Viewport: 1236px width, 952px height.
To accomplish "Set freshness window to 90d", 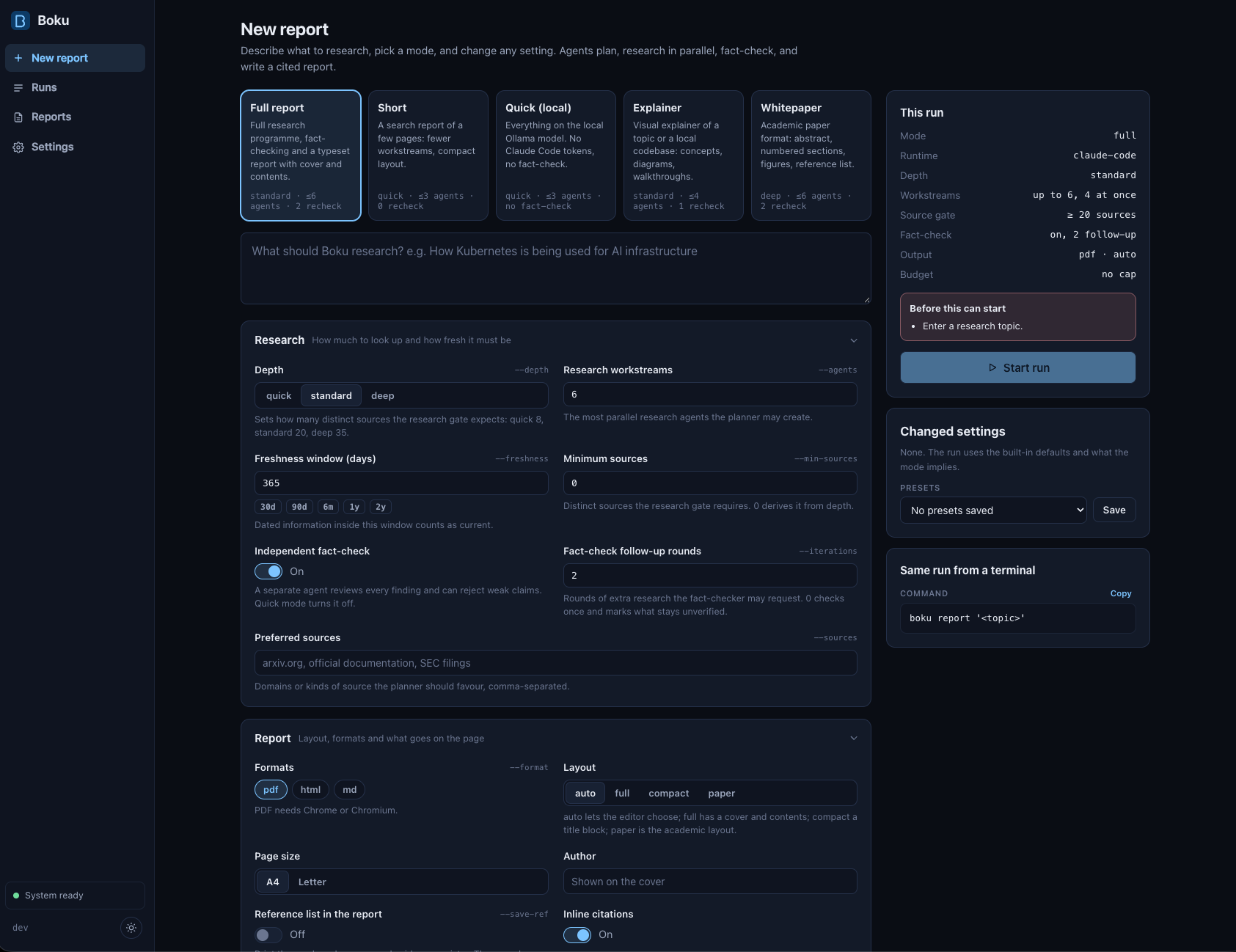I will click(x=299, y=507).
